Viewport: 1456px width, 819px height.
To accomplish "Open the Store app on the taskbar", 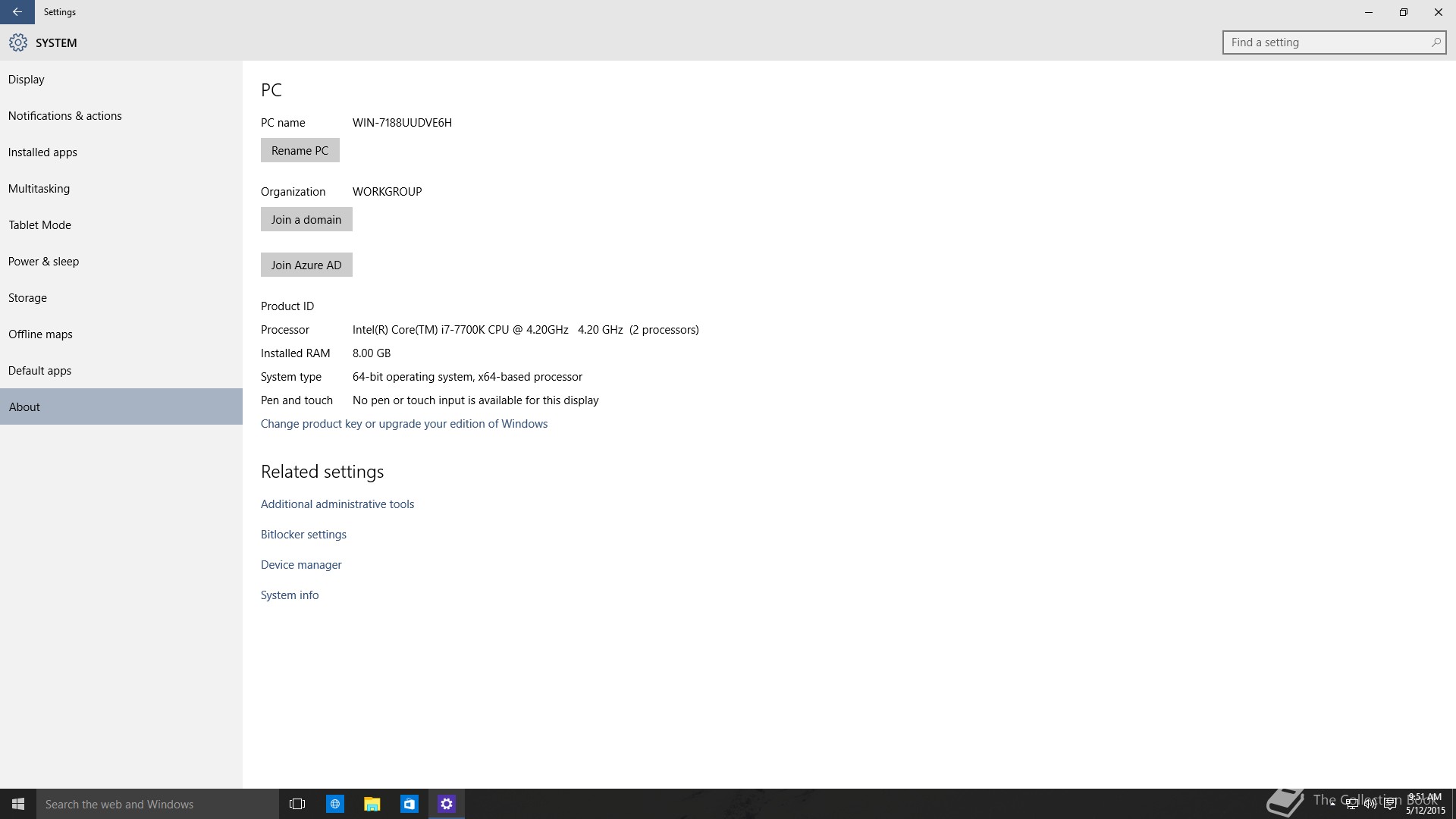I will [x=409, y=804].
